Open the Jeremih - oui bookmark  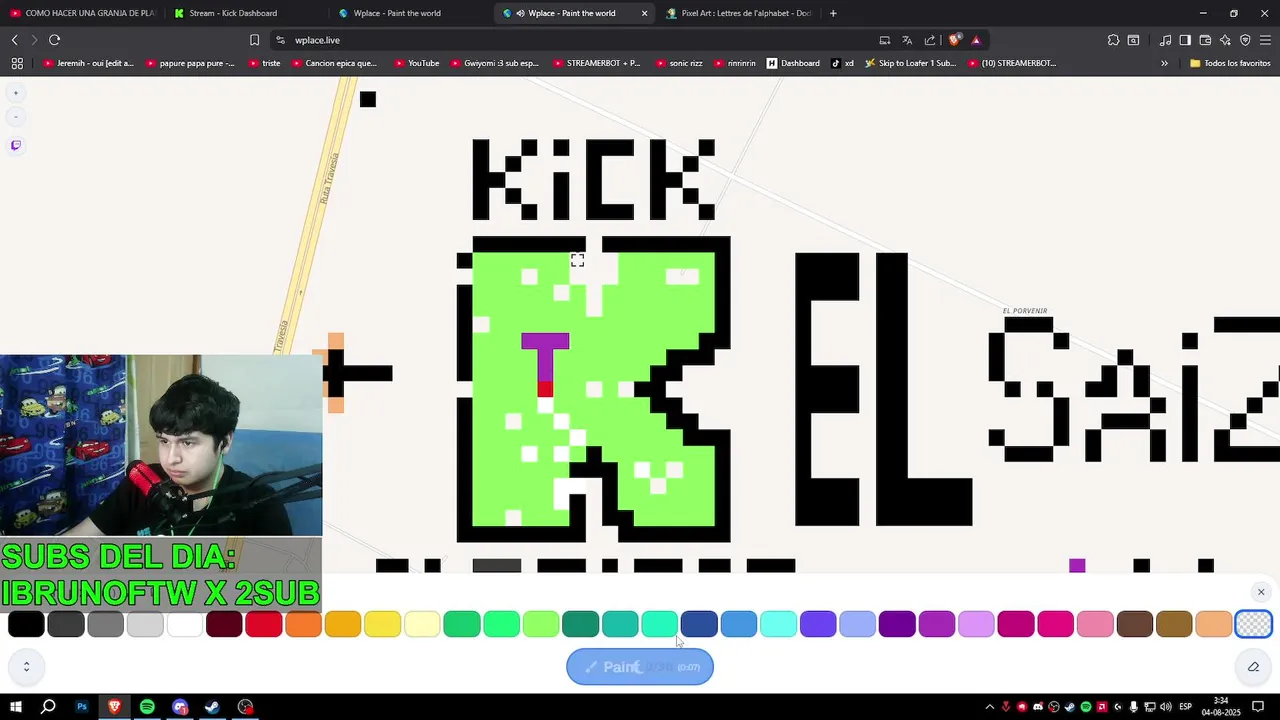point(88,63)
